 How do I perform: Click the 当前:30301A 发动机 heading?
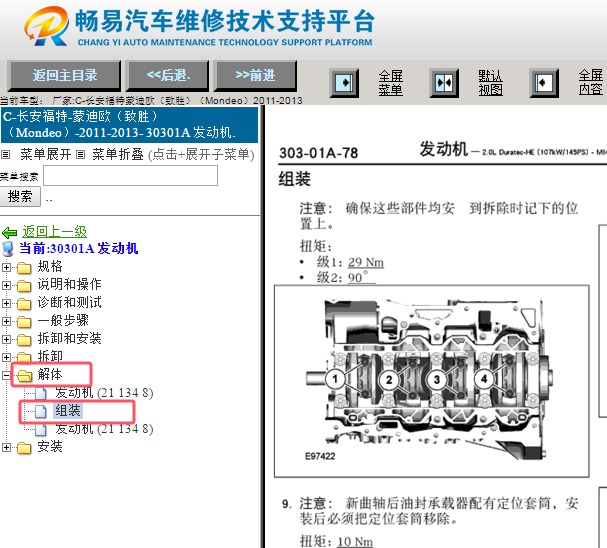tap(79, 248)
